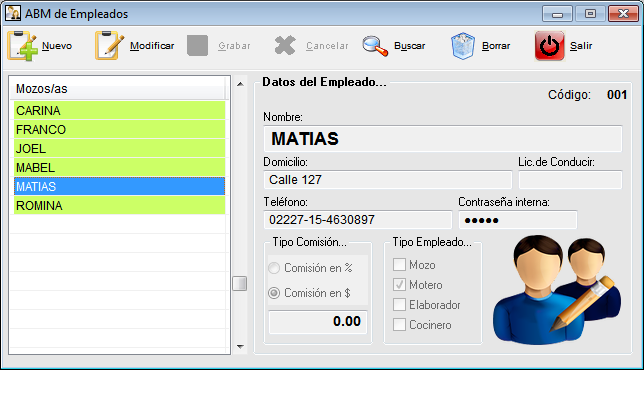Image resolution: width=644 pixels, height=400 pixels.
Task: Maximize the ABM de Empleados window
Action: tap(590, 14)
